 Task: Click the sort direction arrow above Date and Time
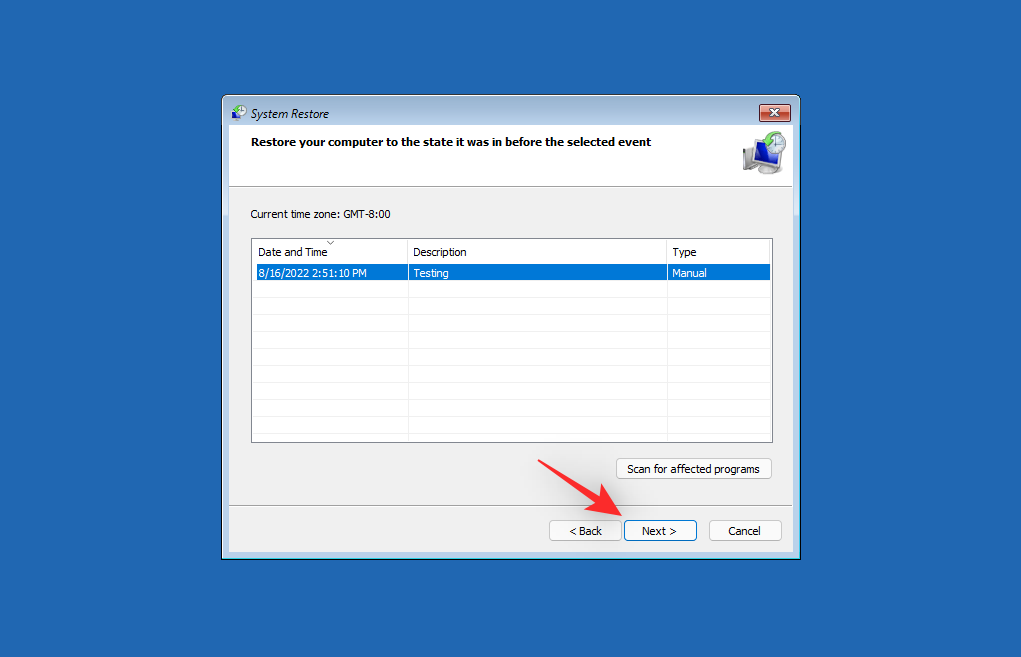330,243
